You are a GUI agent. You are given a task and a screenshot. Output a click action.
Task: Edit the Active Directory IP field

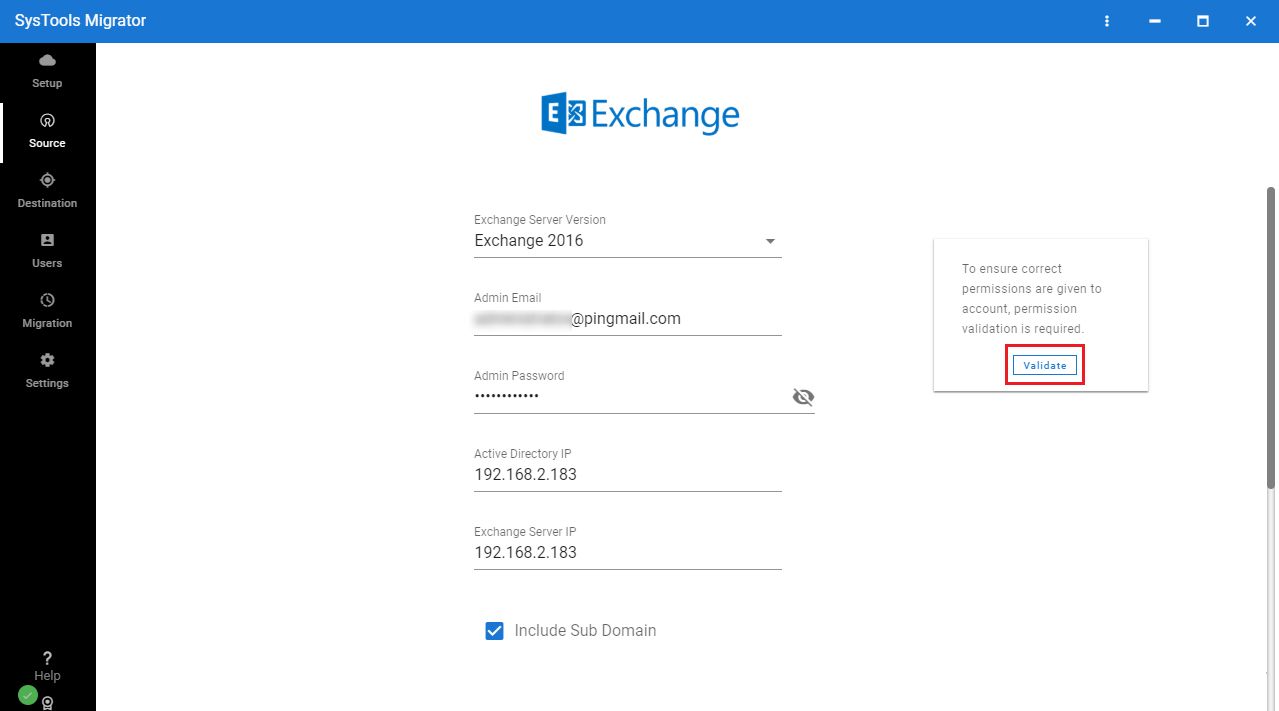pyautogui.click(x=628, y=475)
